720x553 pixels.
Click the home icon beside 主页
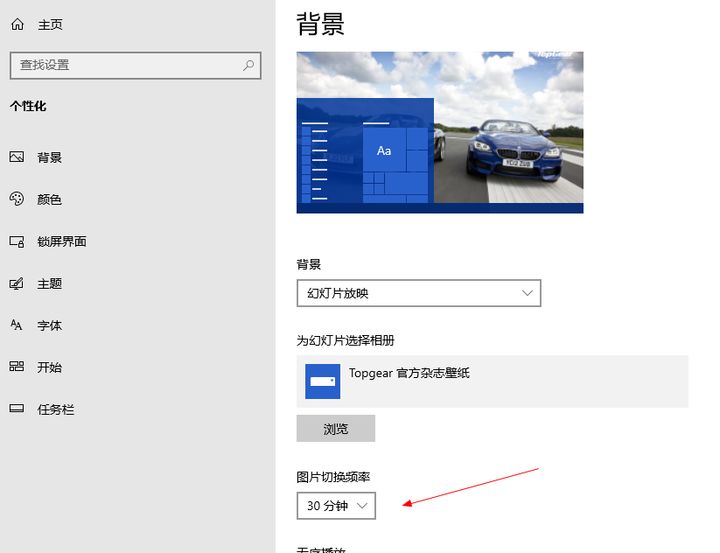coord(17,25)
